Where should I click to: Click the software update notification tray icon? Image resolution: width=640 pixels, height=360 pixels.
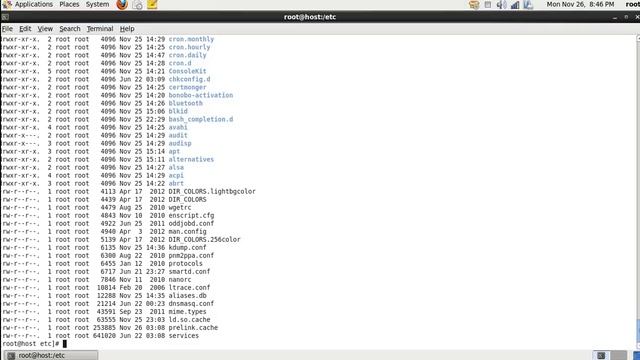point(474,5)
